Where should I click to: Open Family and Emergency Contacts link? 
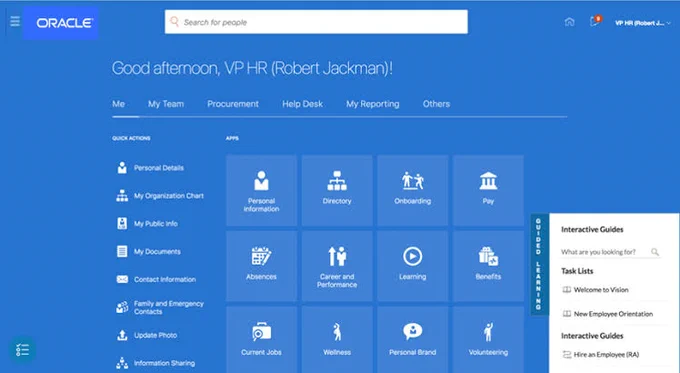tap(169, 307)
